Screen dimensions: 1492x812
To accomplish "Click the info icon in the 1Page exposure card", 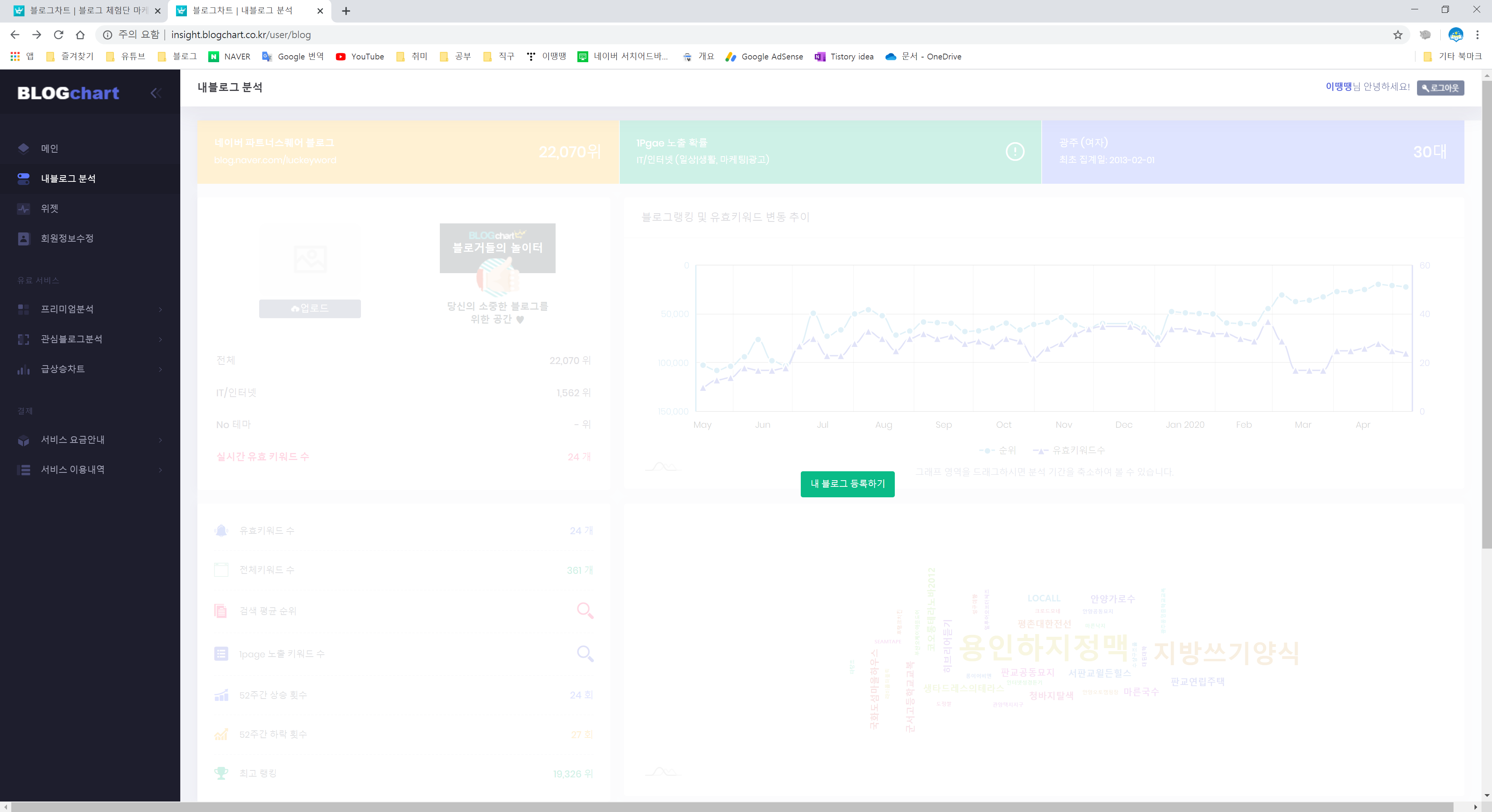I will click(x=1015, y=152).
